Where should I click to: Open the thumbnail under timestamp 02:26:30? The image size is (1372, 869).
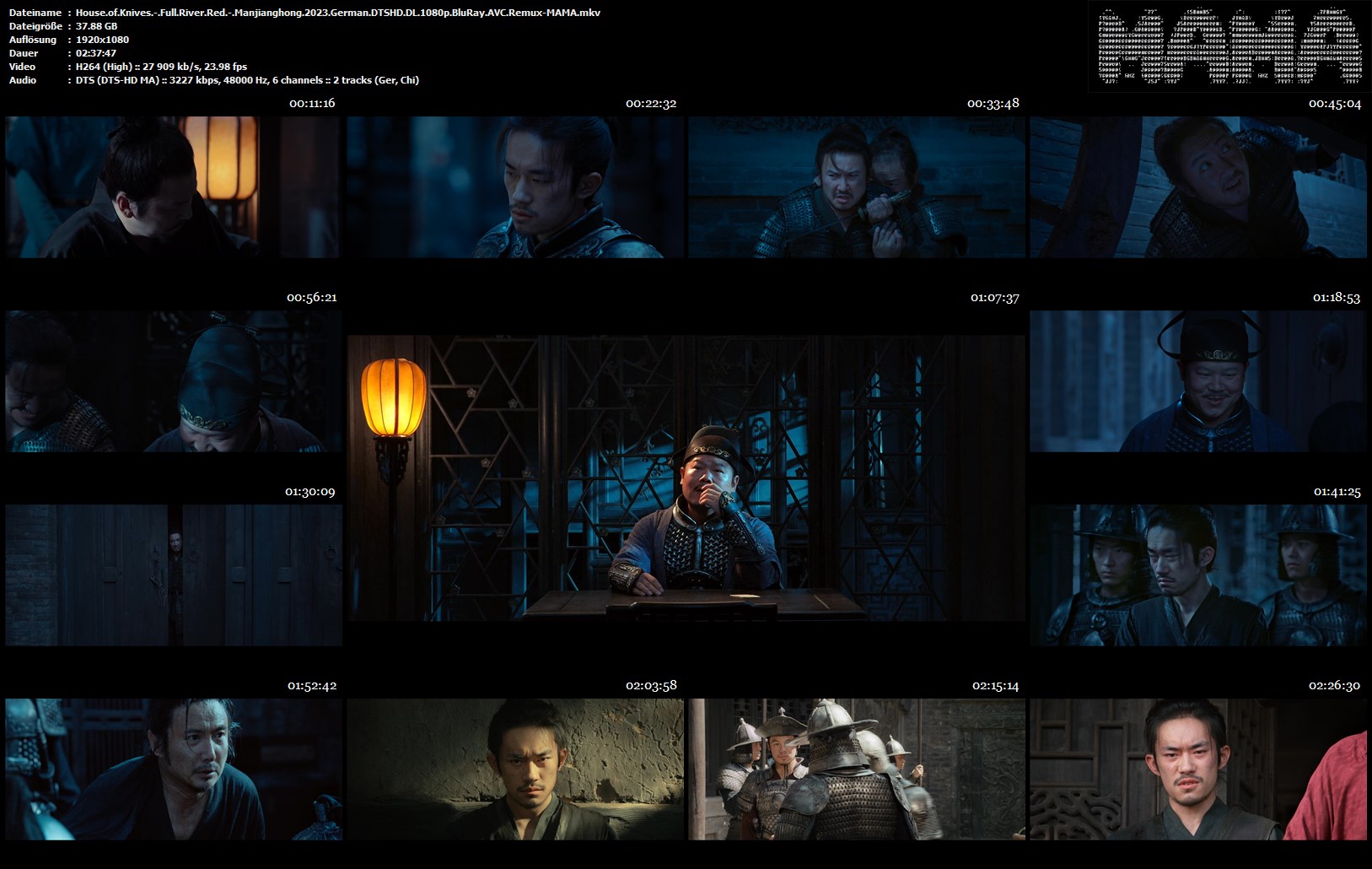tap(1198, 769)
